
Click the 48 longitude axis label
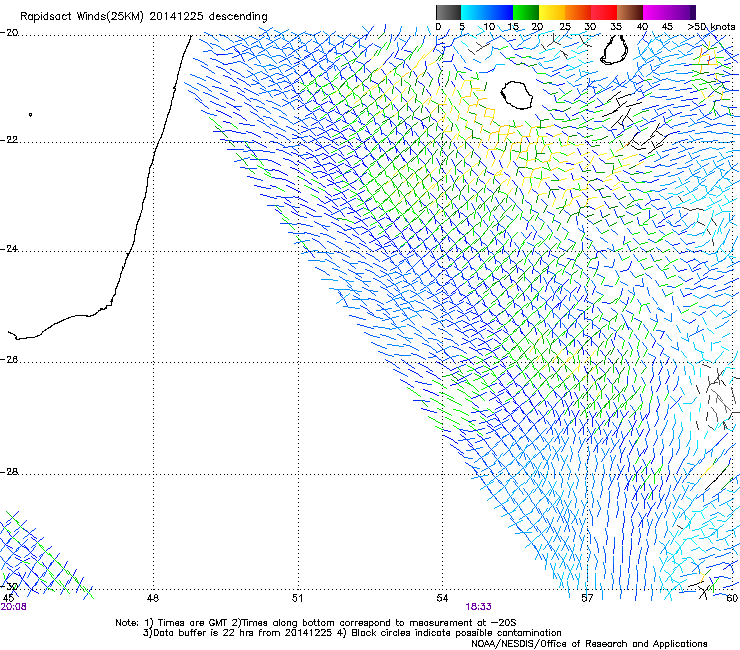click(x=152, y=599)
